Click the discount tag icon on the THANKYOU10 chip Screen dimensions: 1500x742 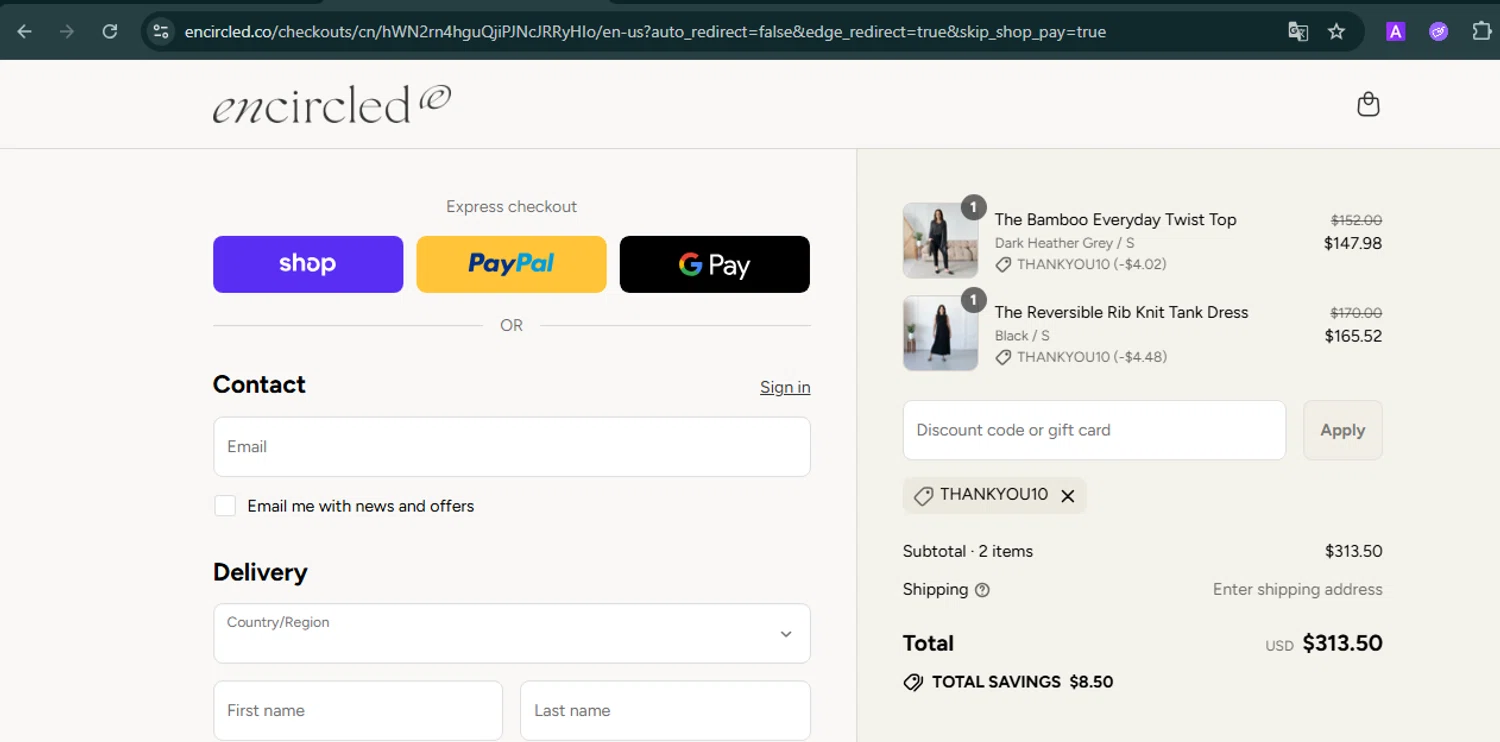(923, 496)
